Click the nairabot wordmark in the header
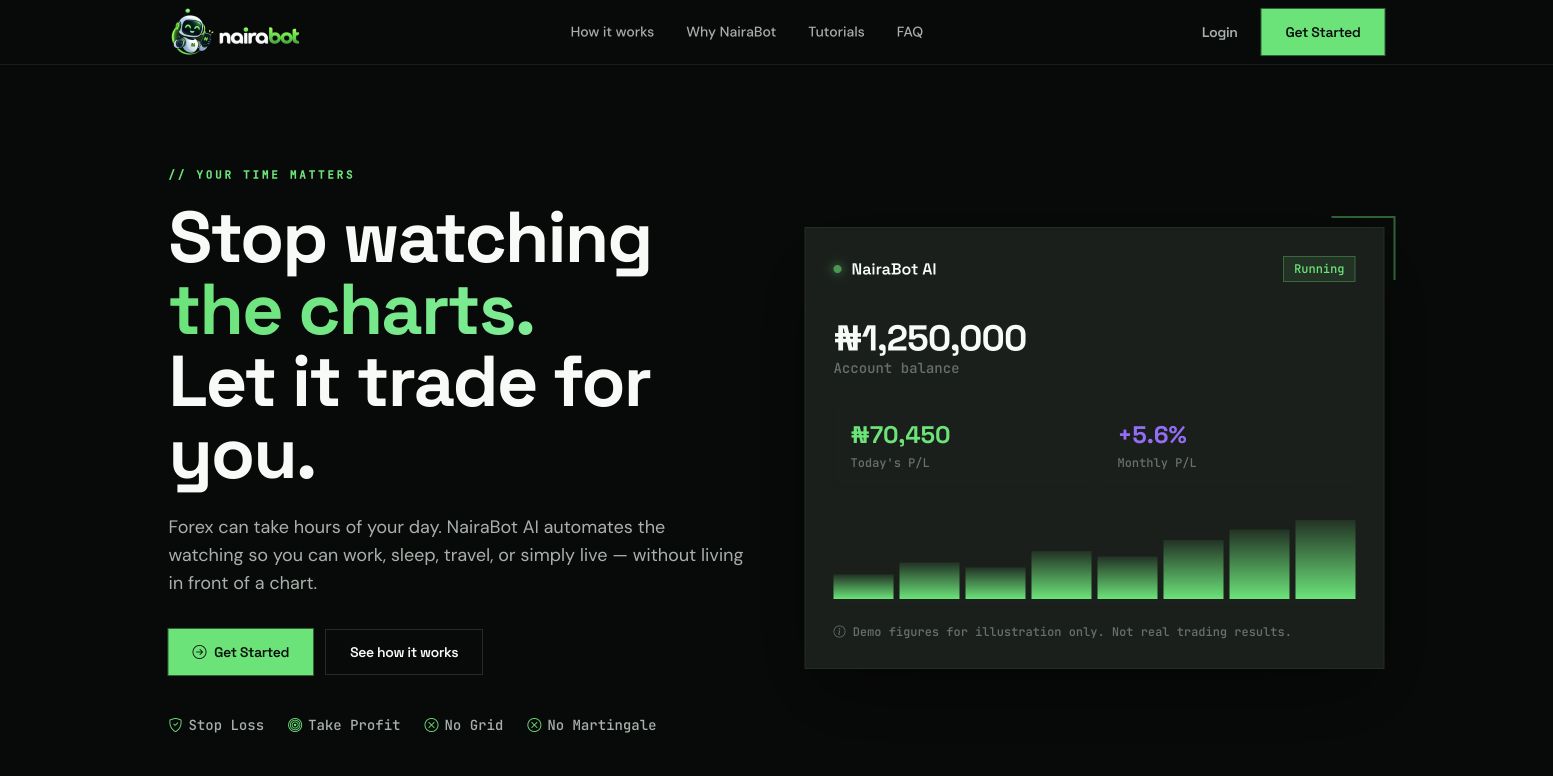The height and width of the screenshot is (776, 1553). [x=259, y=36]
